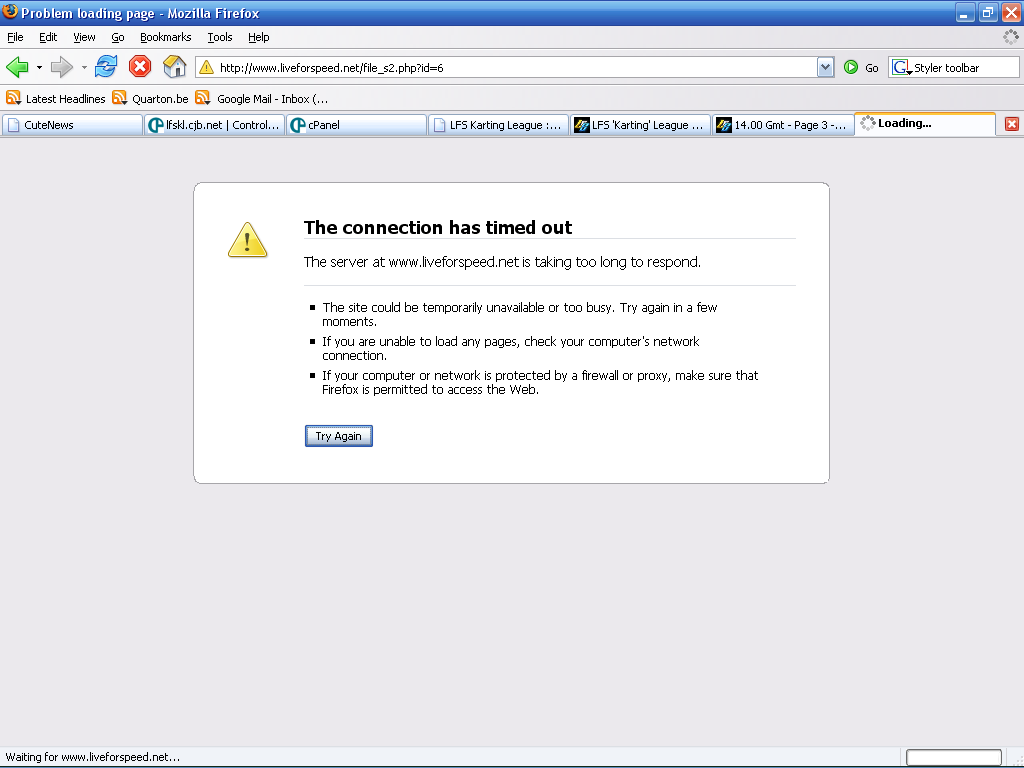Switch to the 14.00 Gmt - Page 3 tab

pos(782,125)
